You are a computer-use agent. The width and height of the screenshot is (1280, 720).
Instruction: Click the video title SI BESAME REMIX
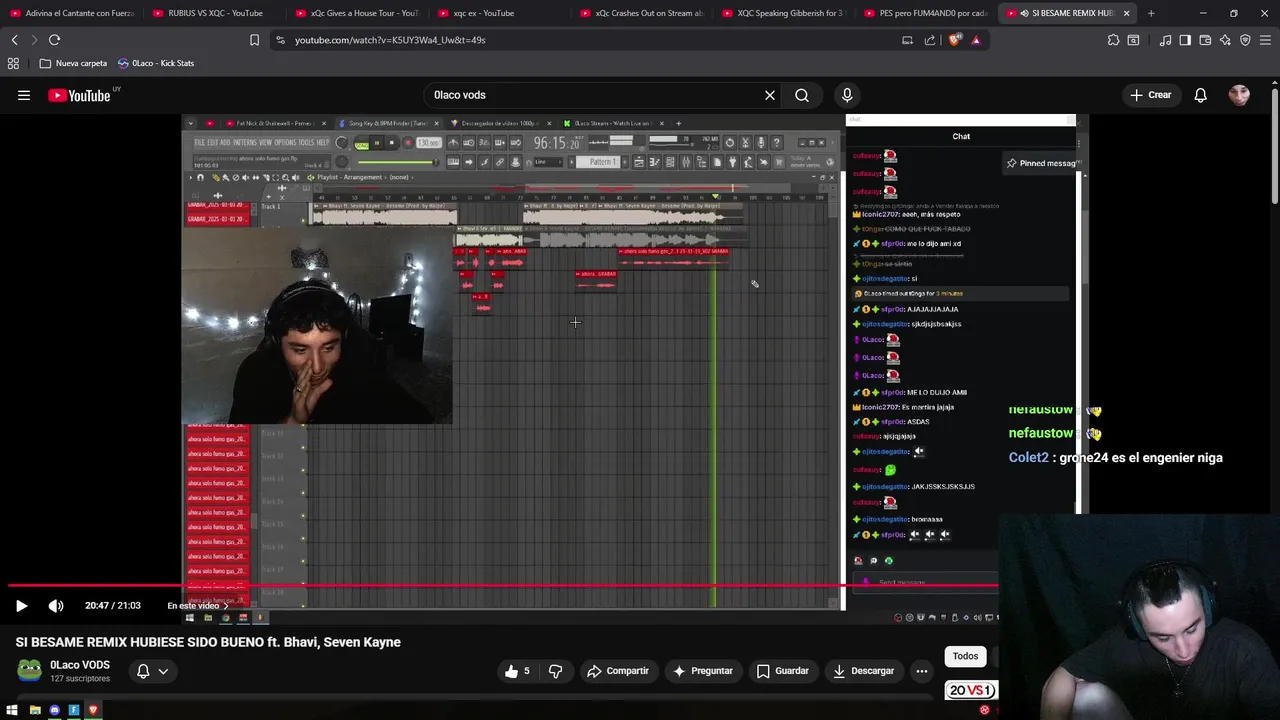coord(208,642)
